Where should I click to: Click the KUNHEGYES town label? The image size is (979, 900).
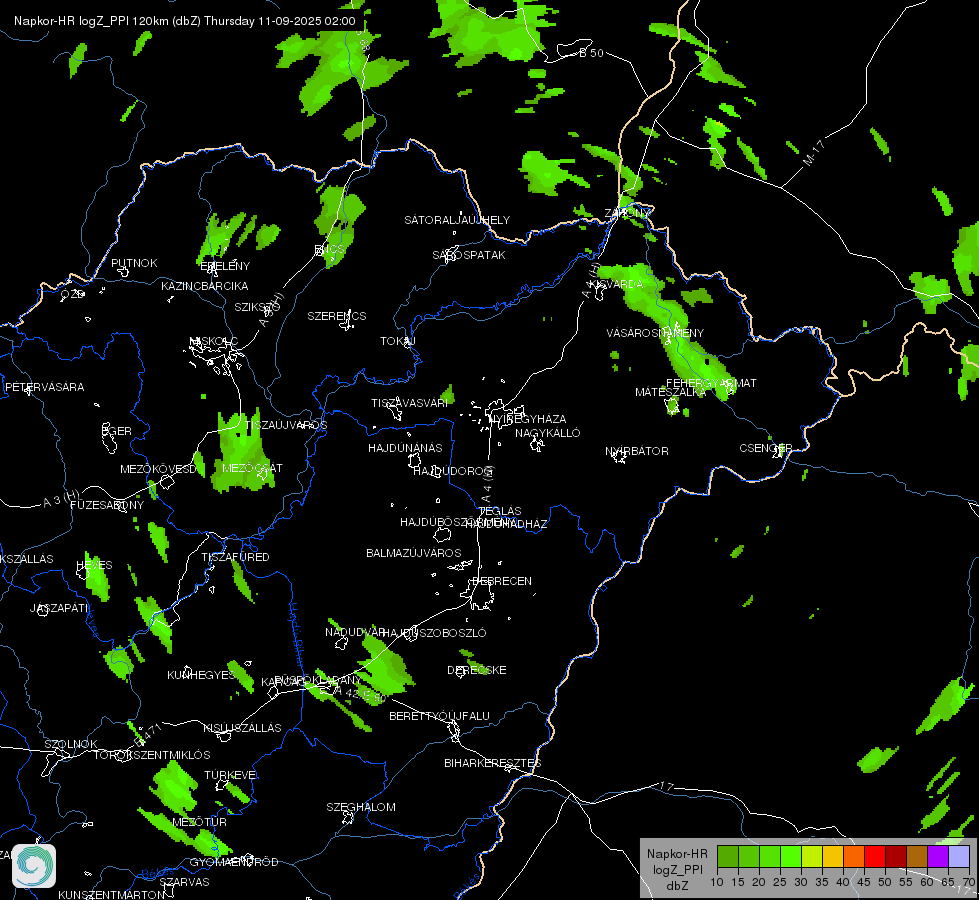click(201, 675)
